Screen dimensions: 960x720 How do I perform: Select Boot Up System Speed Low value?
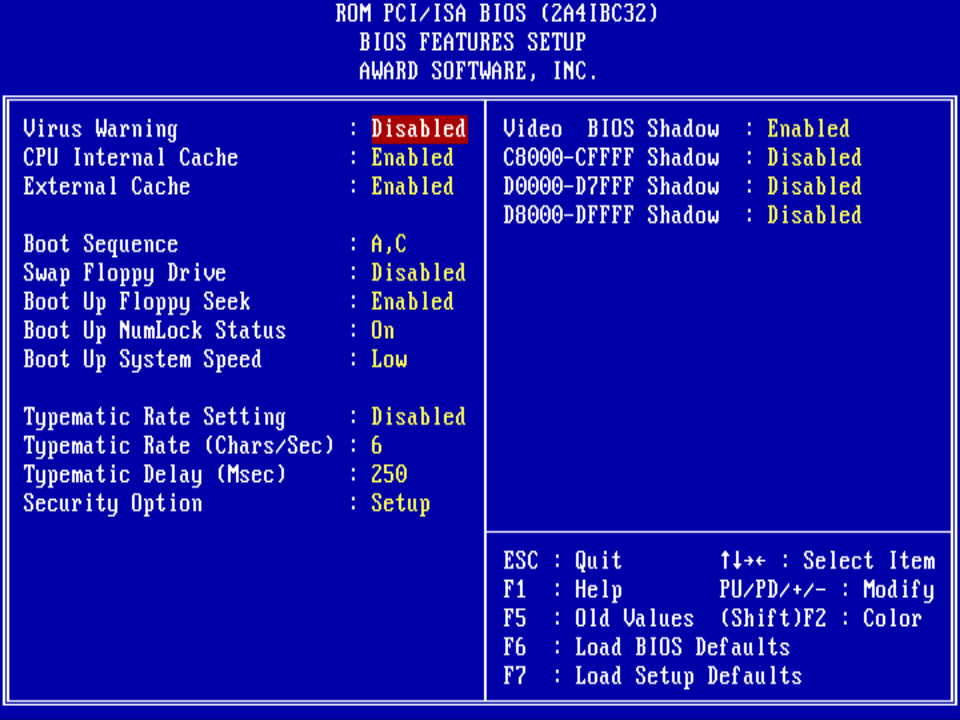coord(389,359)
